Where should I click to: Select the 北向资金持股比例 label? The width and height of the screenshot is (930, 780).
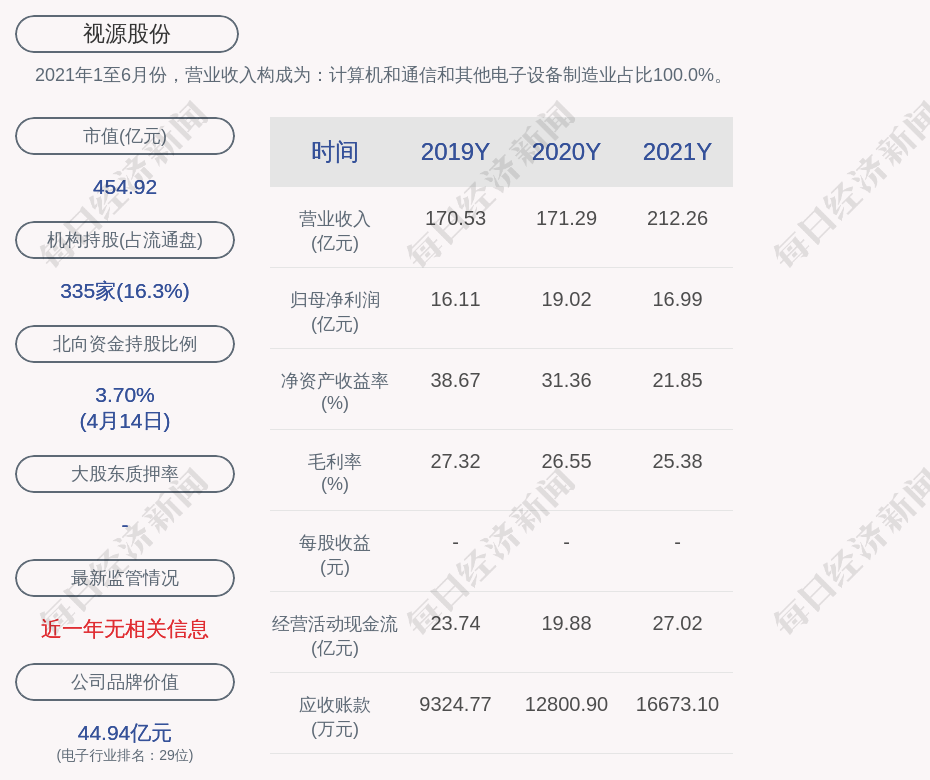125,344
